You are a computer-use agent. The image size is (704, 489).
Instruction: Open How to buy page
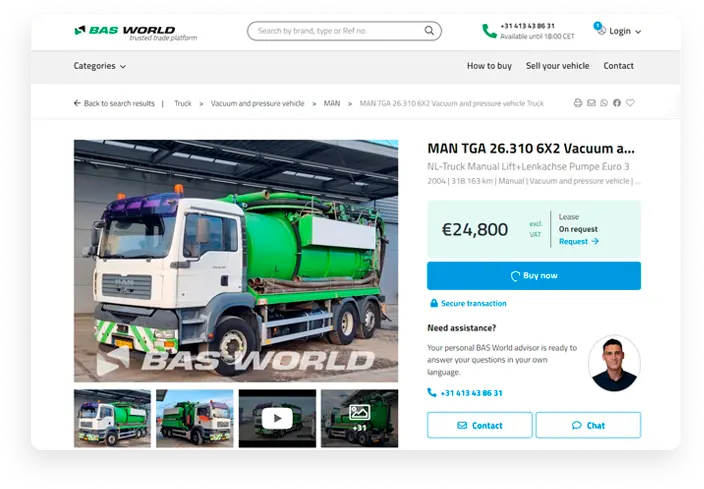[x=489, y=66]
